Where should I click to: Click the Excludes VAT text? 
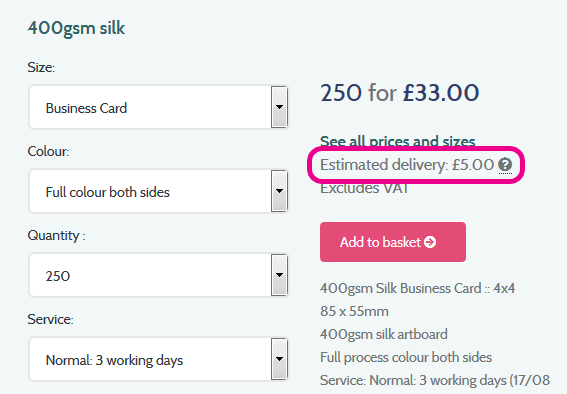(x=364, y=188)
